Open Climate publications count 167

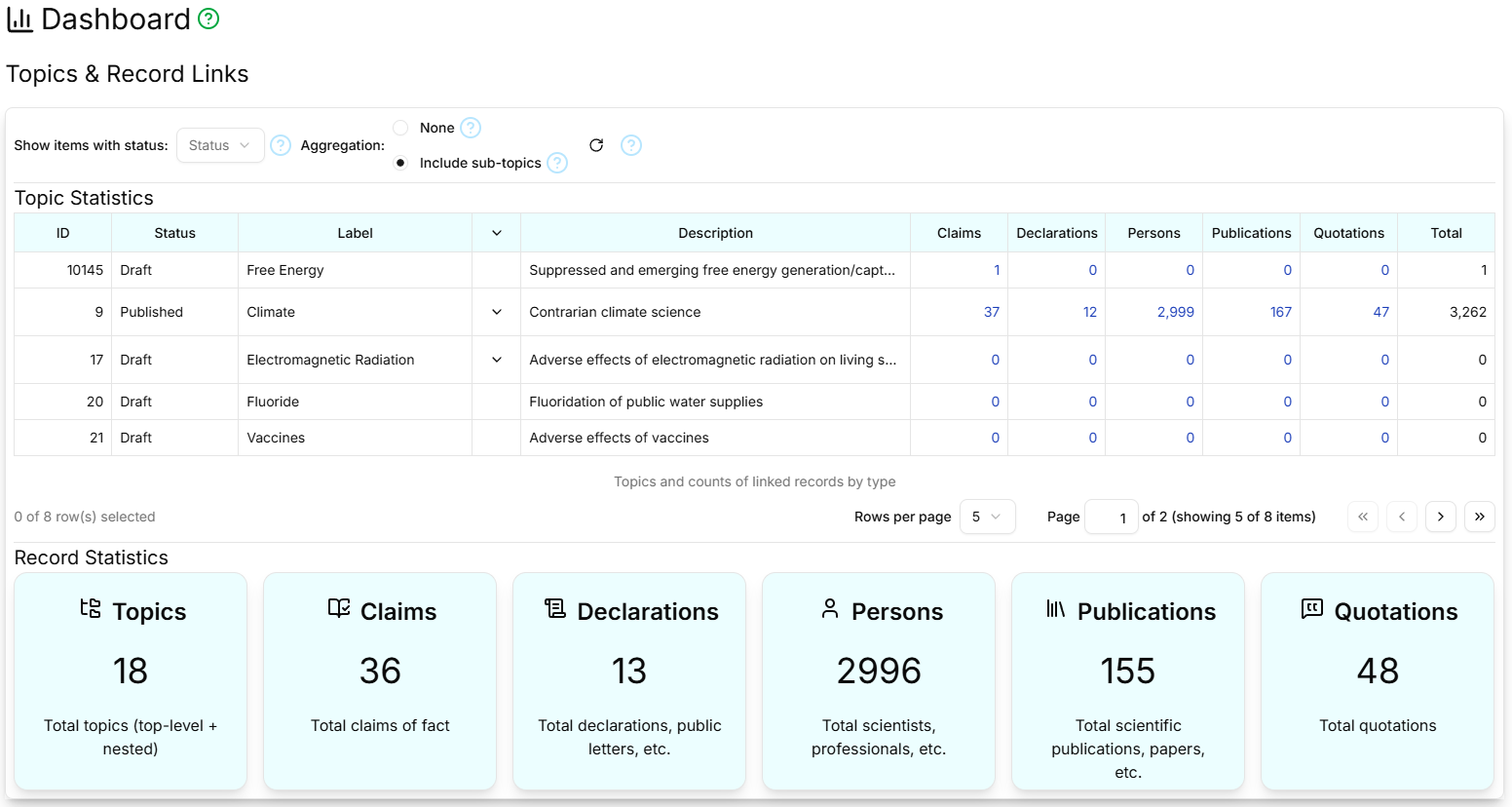click(x=1281, y=312)
